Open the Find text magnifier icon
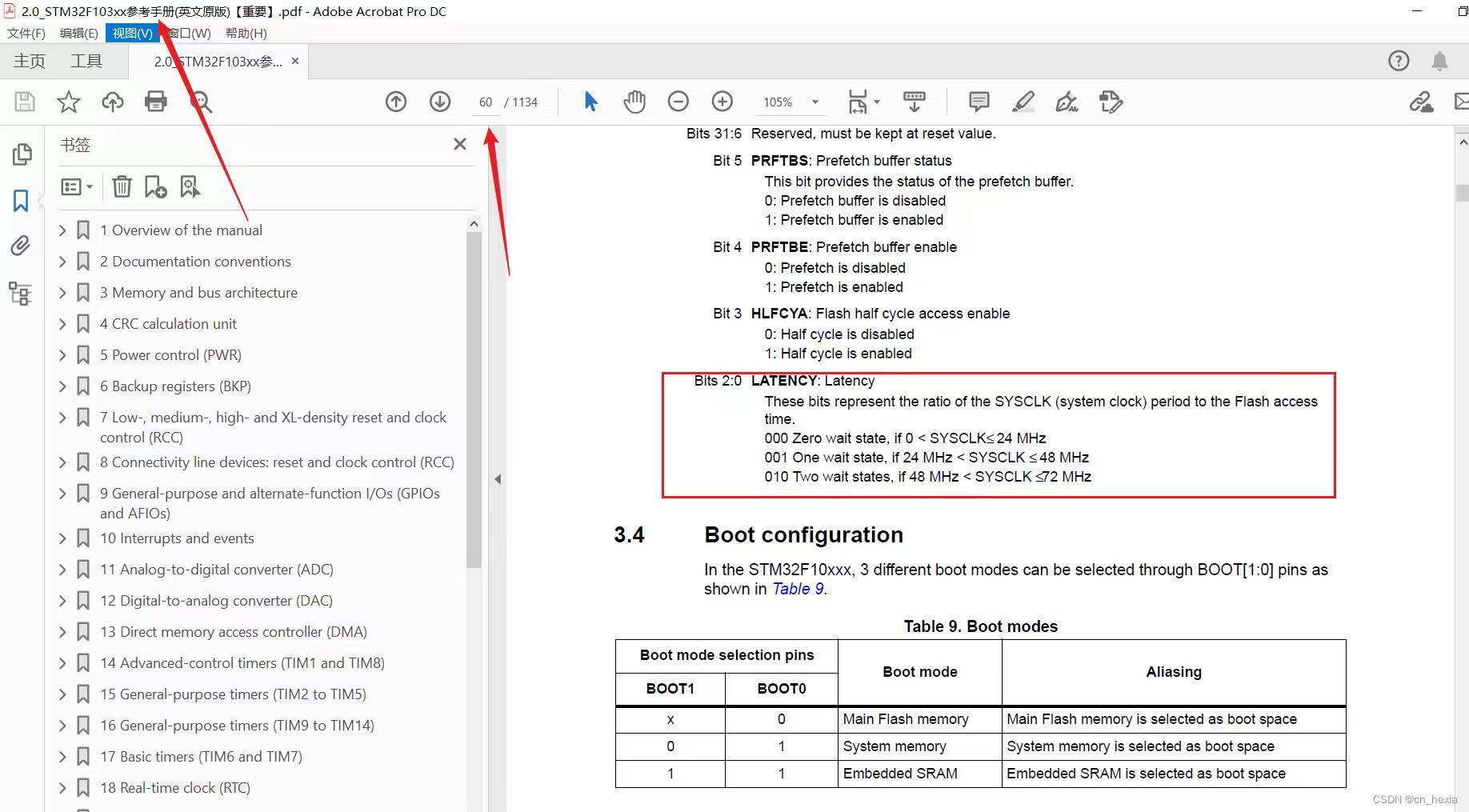This screenshot has width=1469, height=812. [200, 102]
